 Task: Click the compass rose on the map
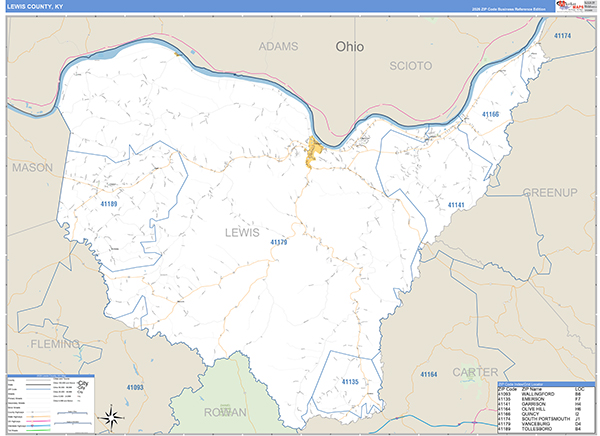[x=111, y=417]
